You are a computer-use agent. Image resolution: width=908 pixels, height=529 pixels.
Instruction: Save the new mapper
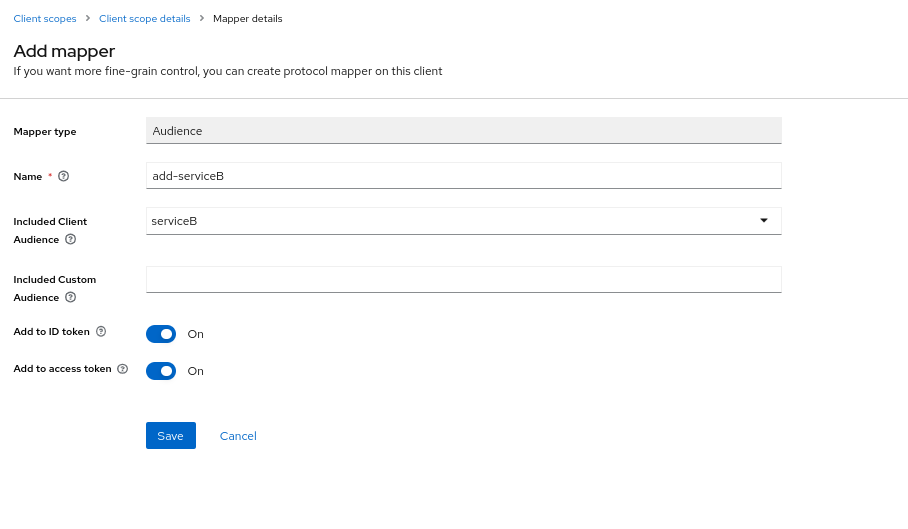tap(171, 435)
